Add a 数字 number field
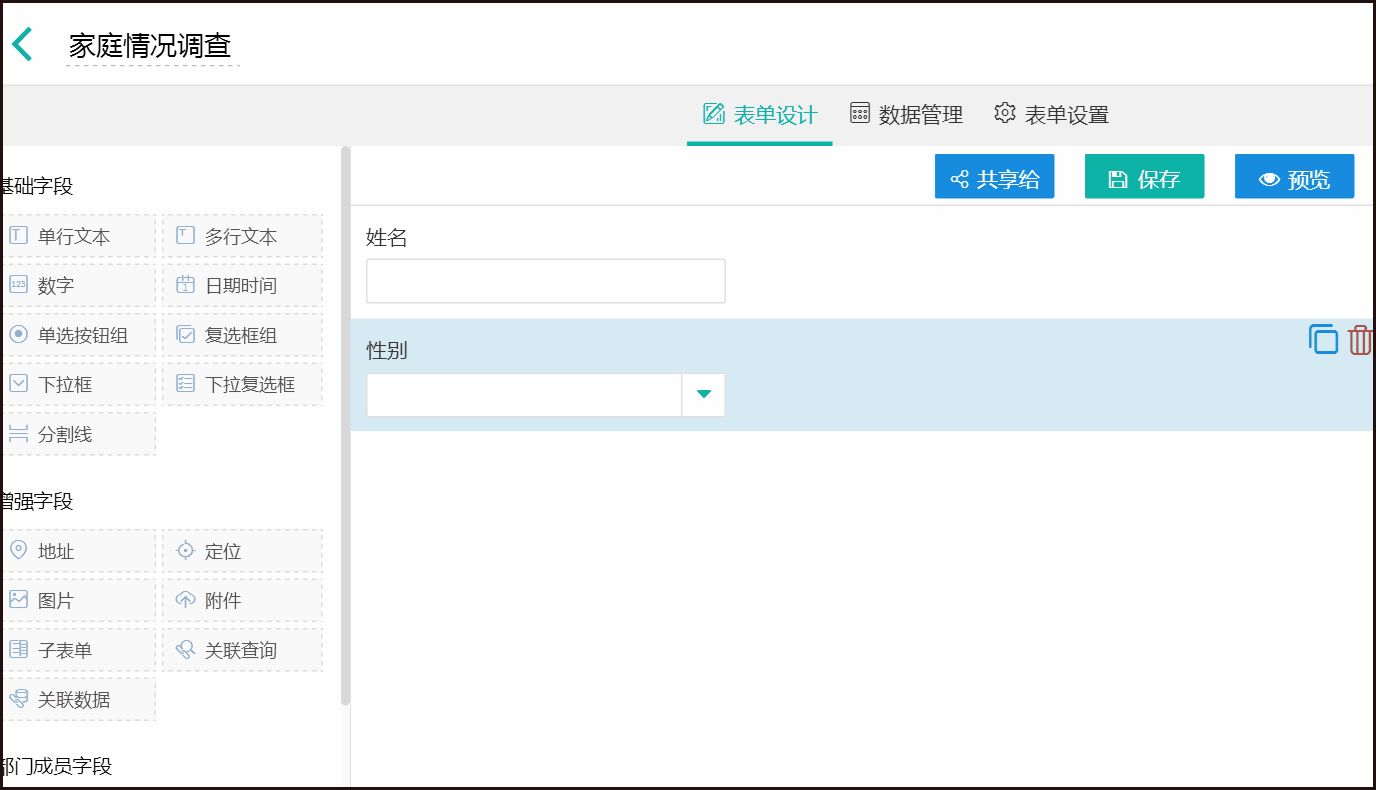This screenshot has height=790, width=1376. point(78,285)
